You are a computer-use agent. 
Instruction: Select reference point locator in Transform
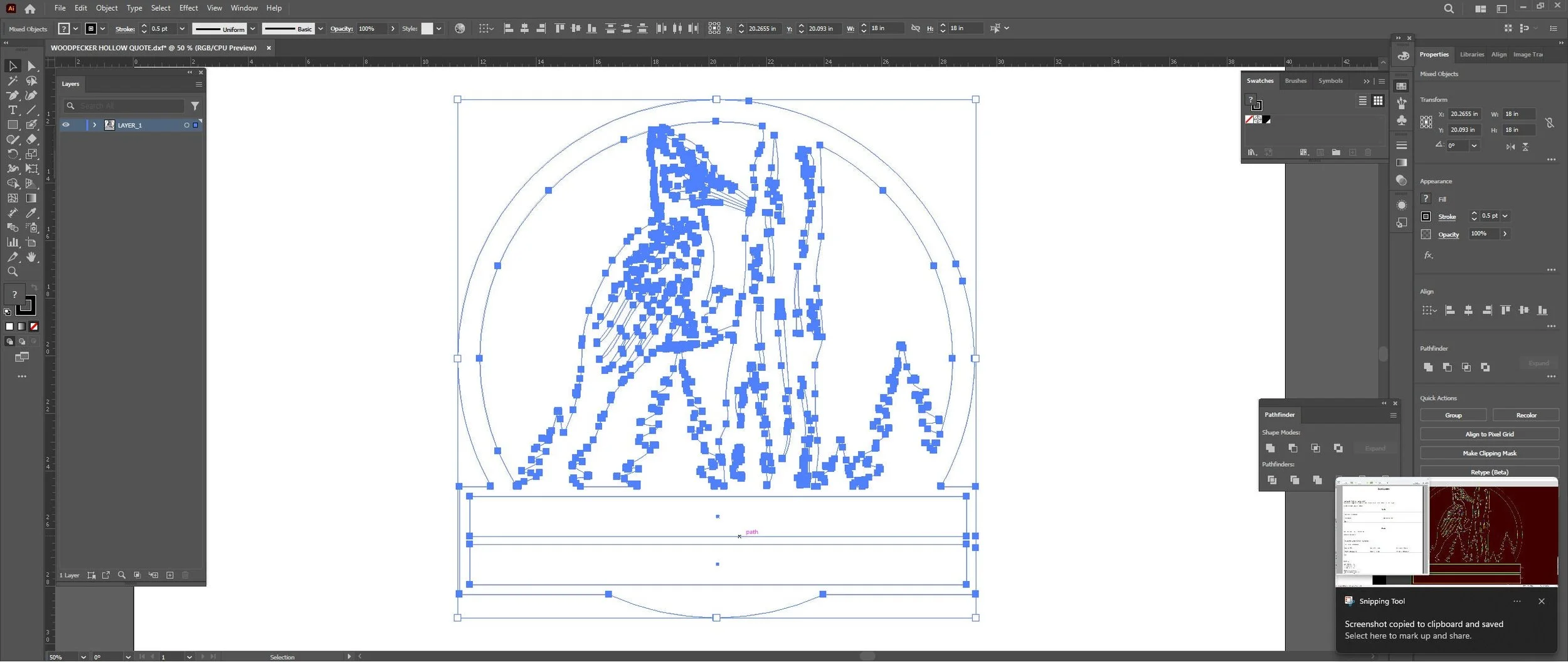pos(1426,122)
